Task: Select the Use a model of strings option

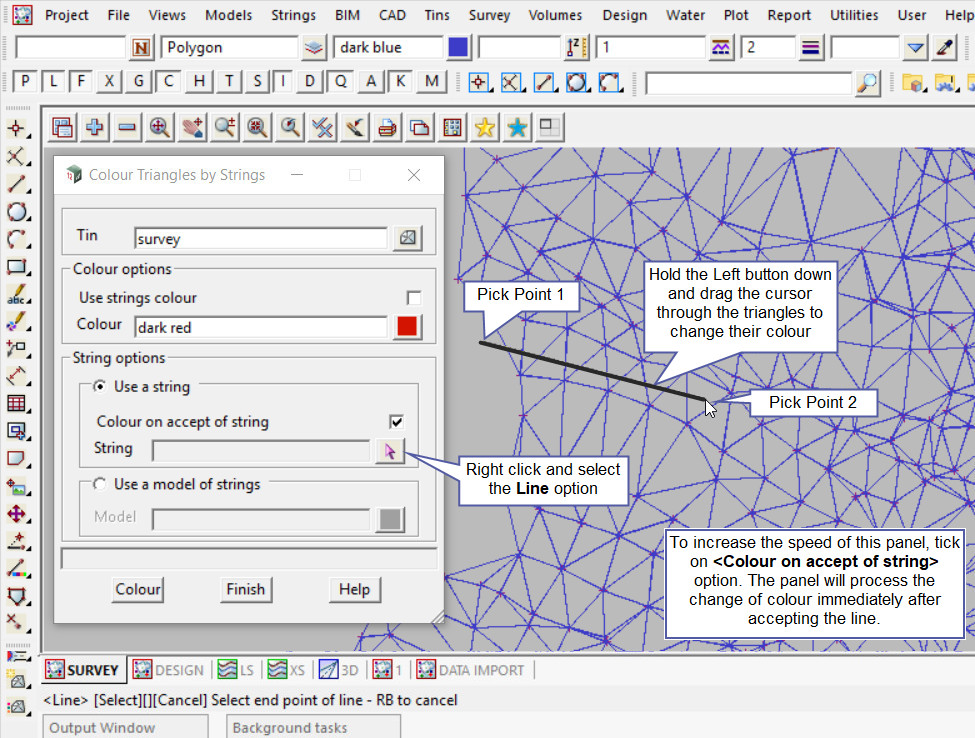Action: [100, 484]
